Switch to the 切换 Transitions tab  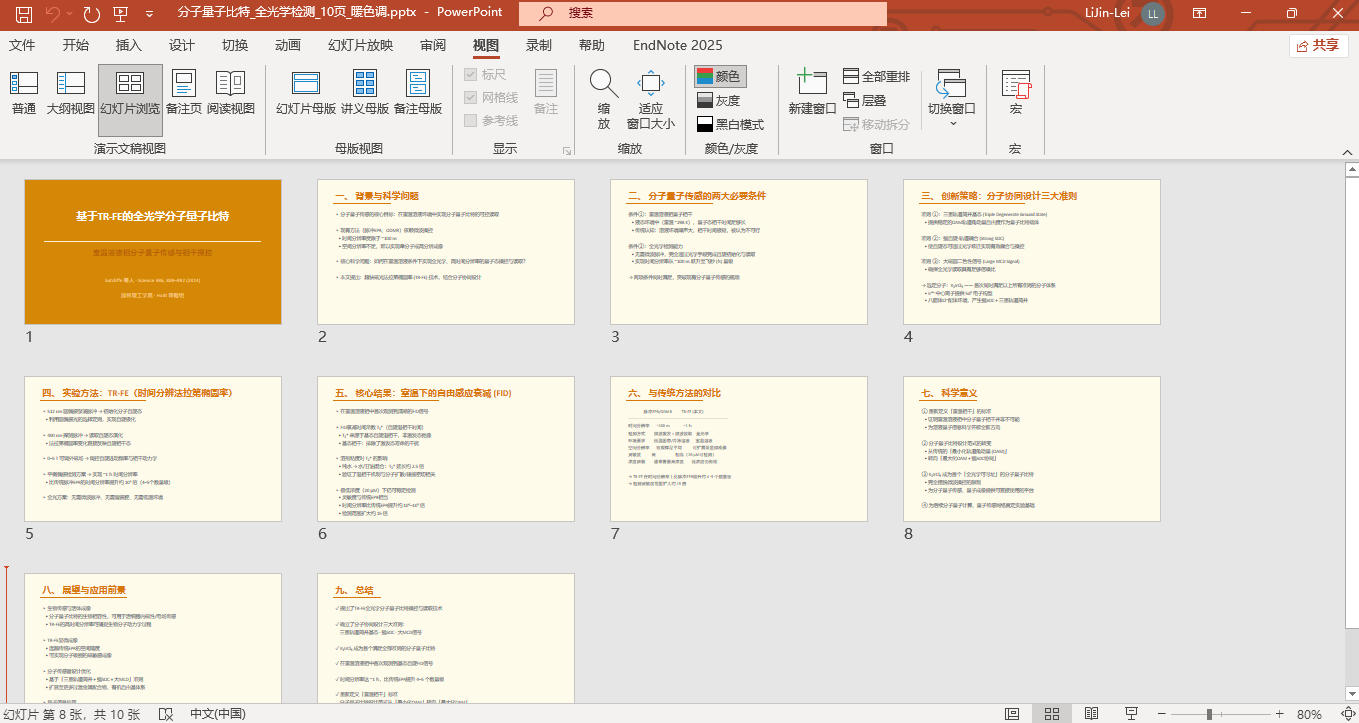234,45
